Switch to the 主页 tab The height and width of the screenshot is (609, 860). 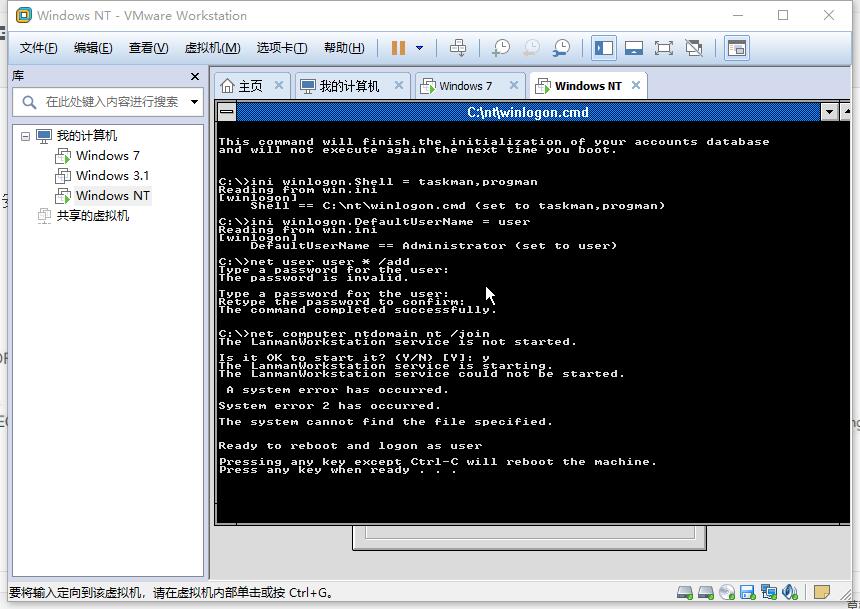[250, 86]
